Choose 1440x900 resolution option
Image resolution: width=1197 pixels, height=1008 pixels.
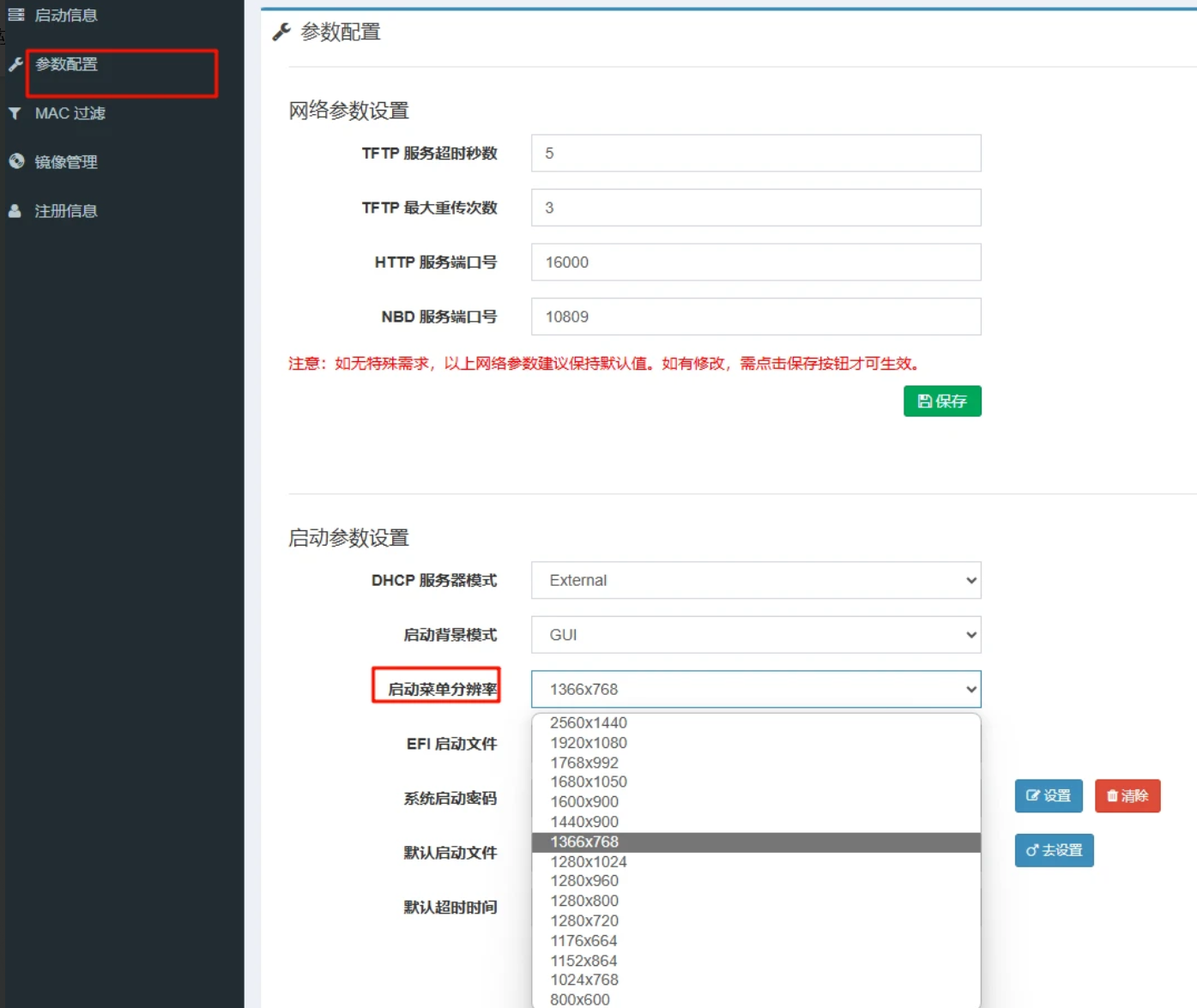[756, 822]
